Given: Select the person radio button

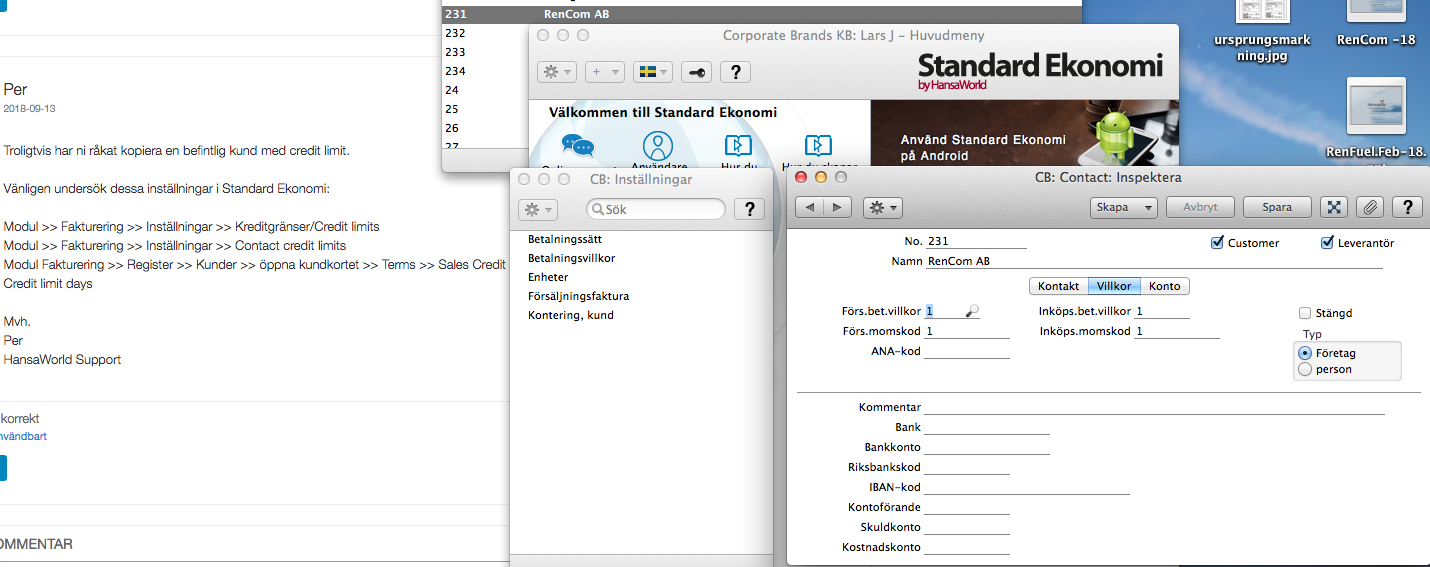Looking at the screenshot, I should [x=1304, y=369].
